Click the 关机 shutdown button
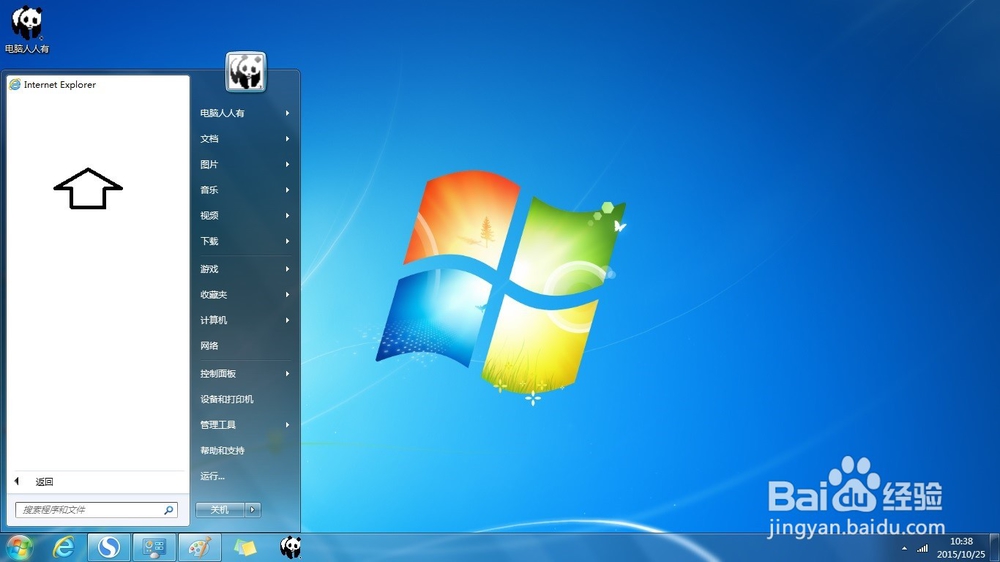 coord(220,510)
